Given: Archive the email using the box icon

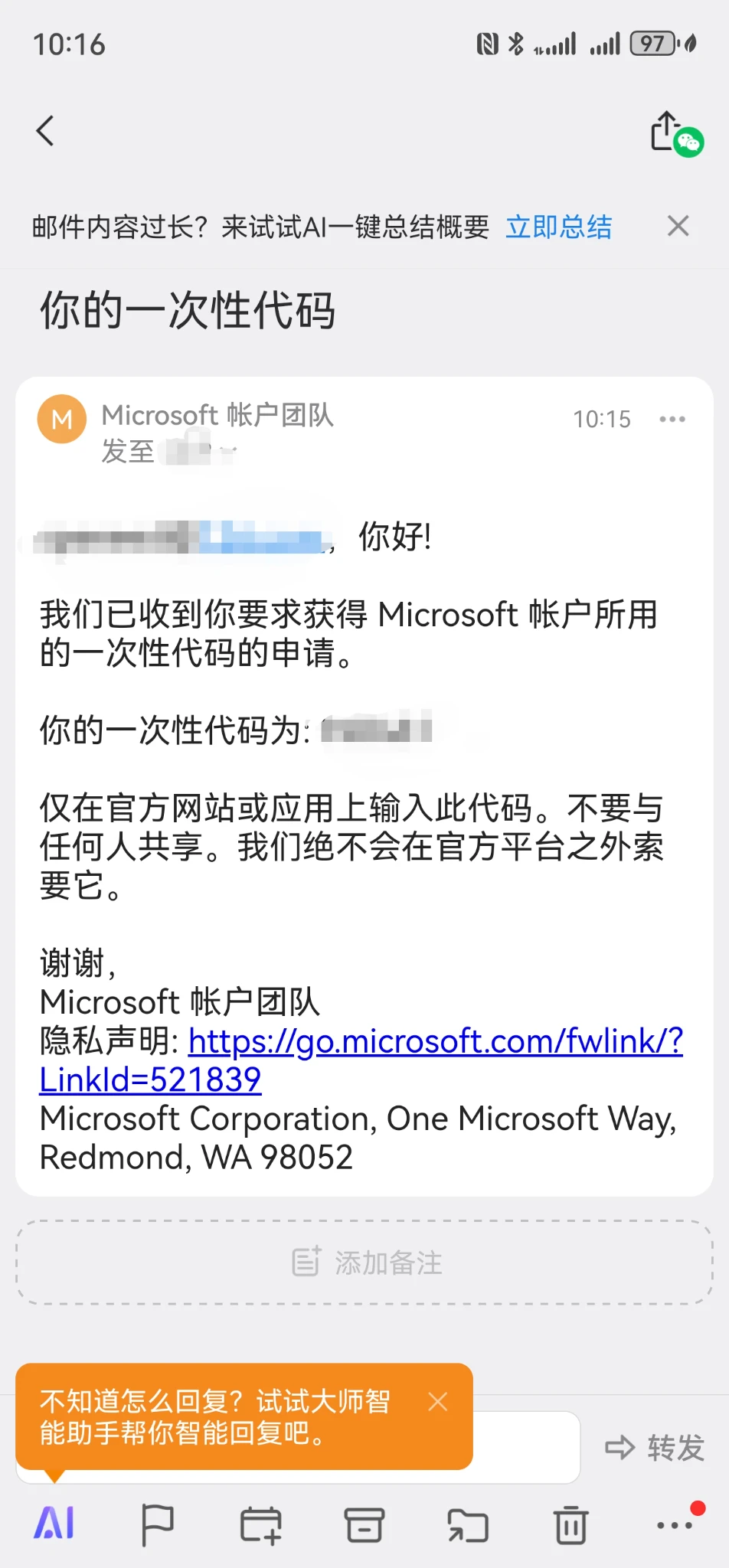Looking at the screenshot, I should coord(364,1524).
